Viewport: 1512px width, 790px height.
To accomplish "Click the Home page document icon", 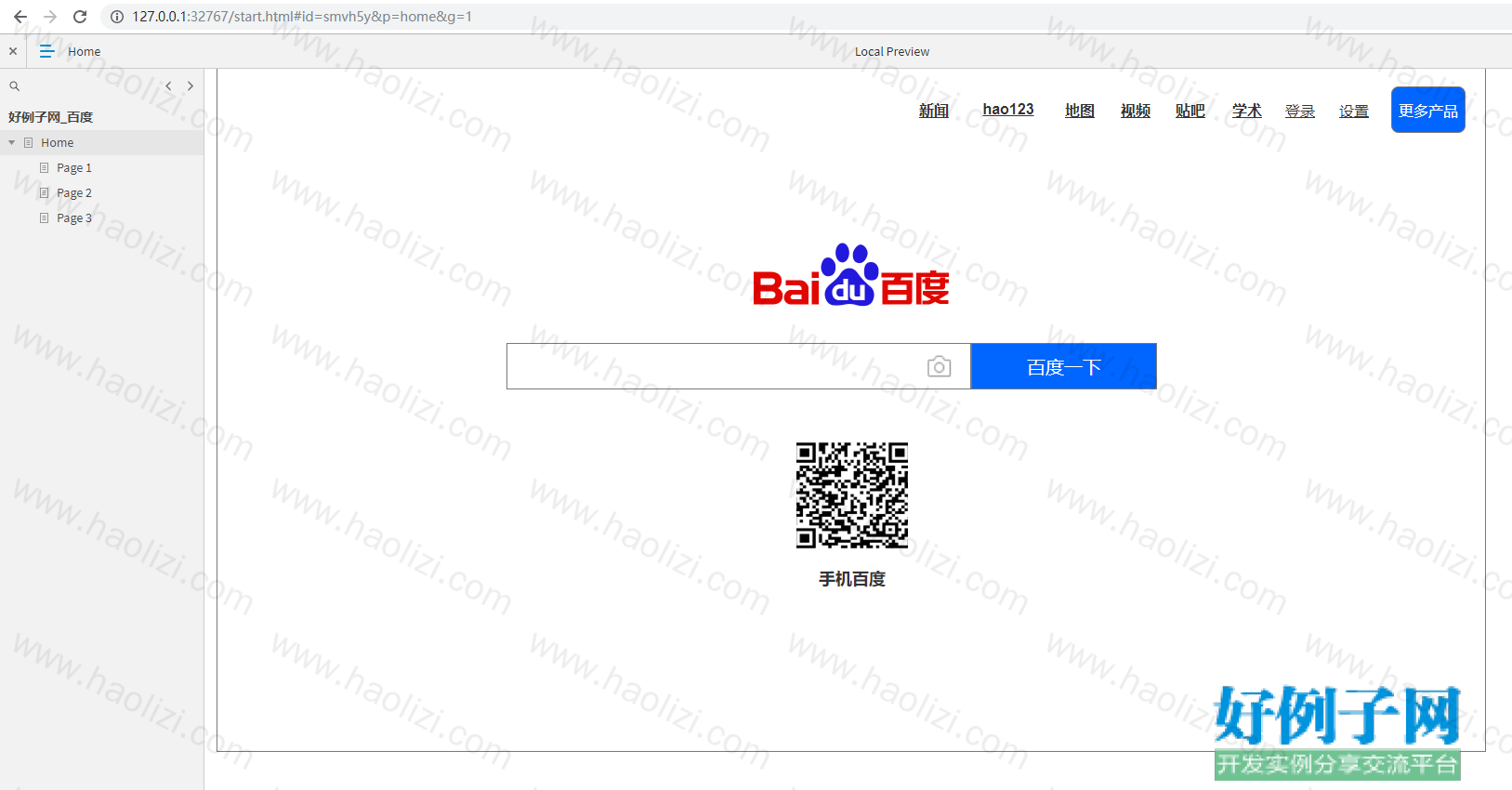I will click(x=28, y=142).
